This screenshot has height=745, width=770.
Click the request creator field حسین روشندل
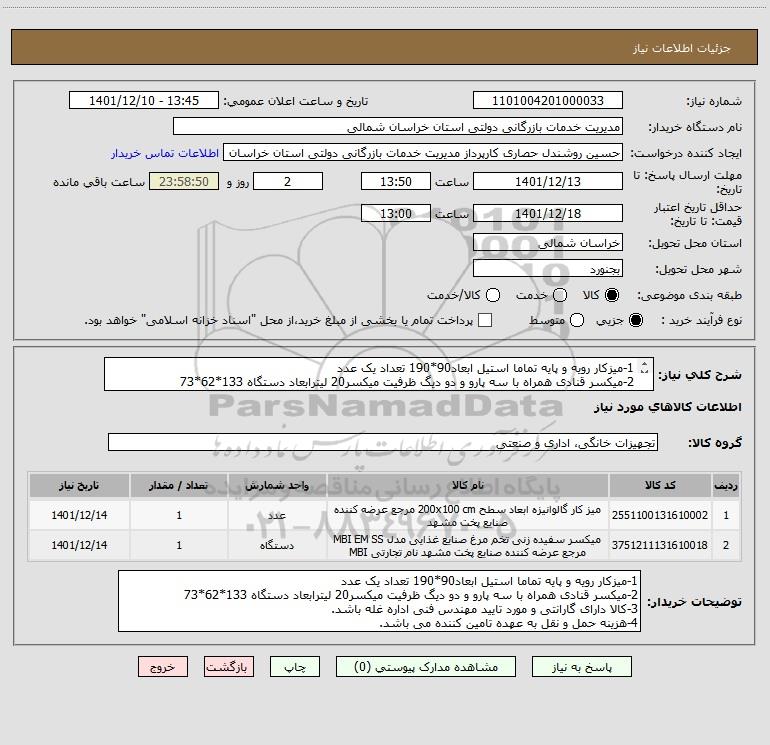[423, 153]
